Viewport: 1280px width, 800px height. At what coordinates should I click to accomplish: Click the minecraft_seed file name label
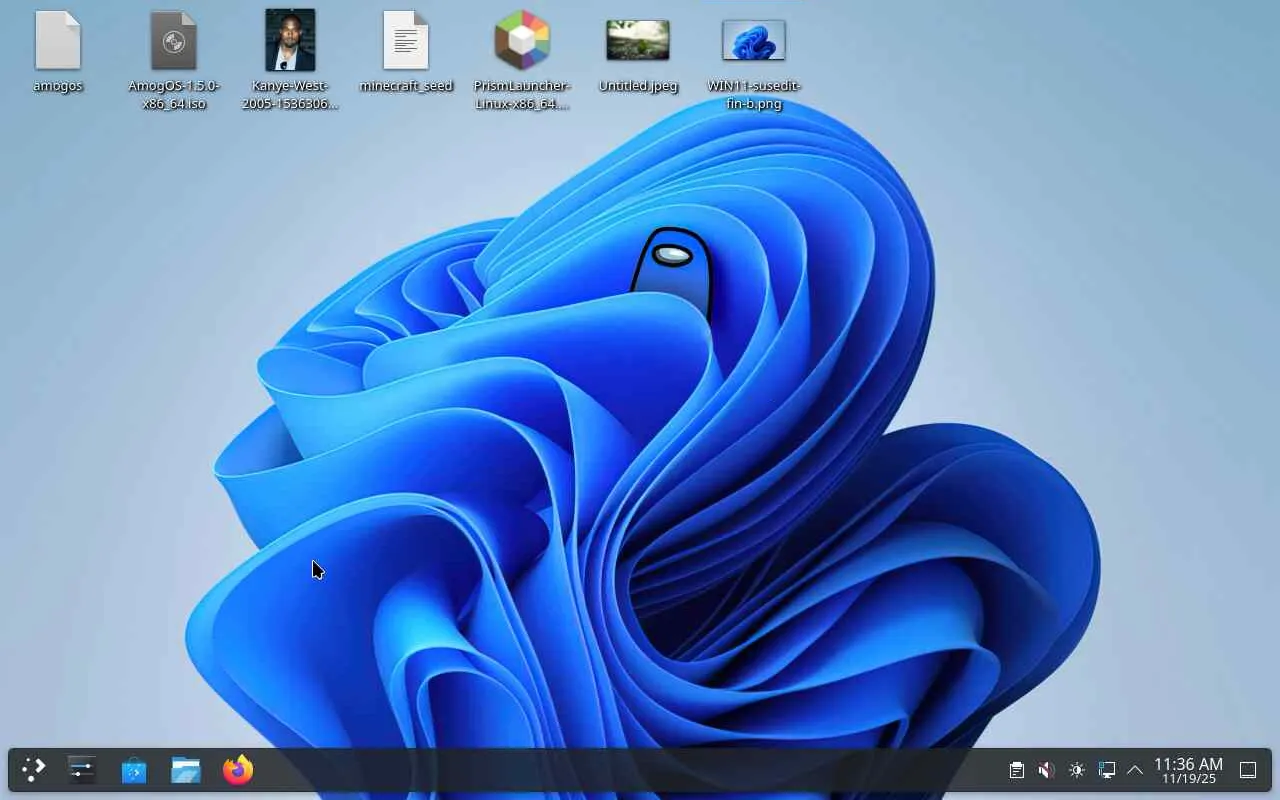pos(406,86)
